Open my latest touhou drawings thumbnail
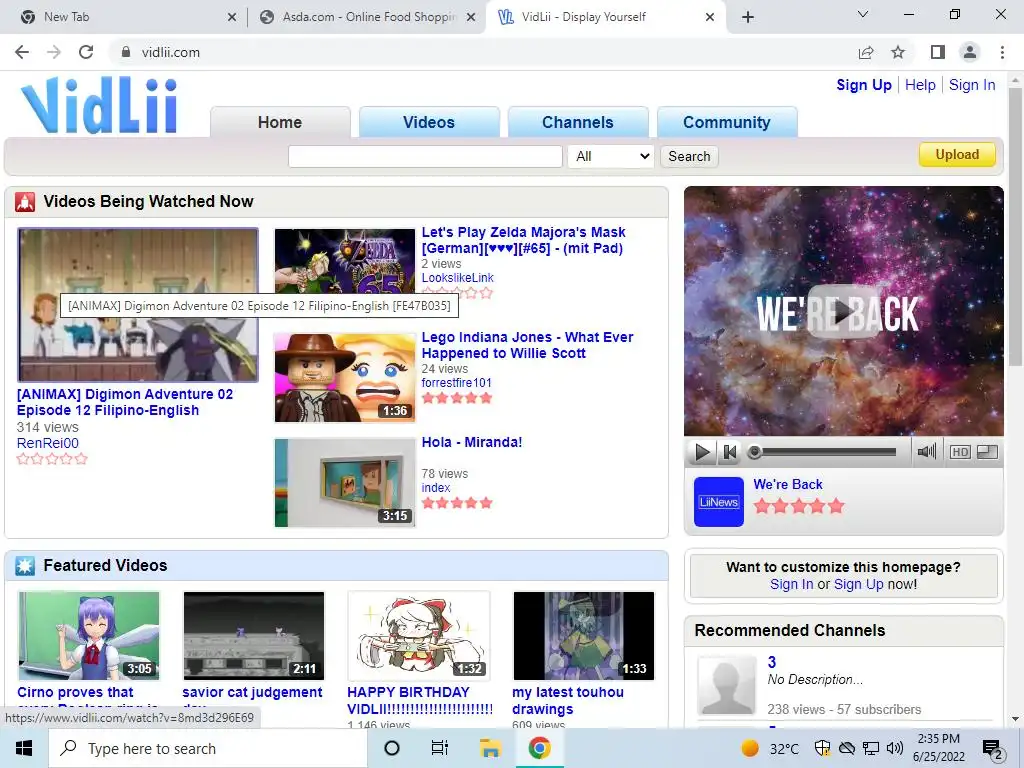Screen dimensions: 1024x768 (584, 635)
